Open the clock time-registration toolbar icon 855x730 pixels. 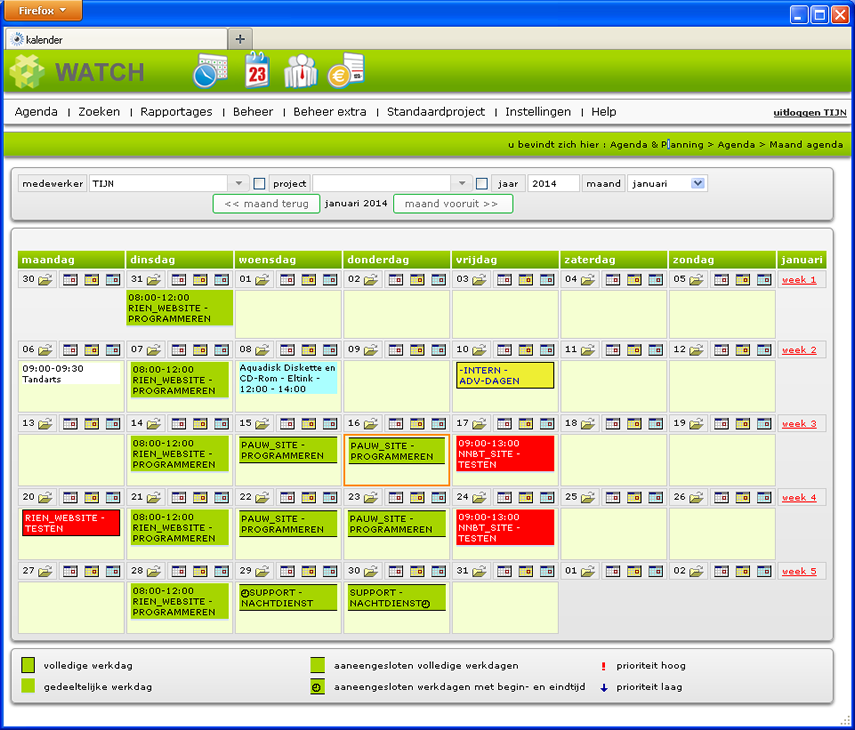click(x=210, y=70)
